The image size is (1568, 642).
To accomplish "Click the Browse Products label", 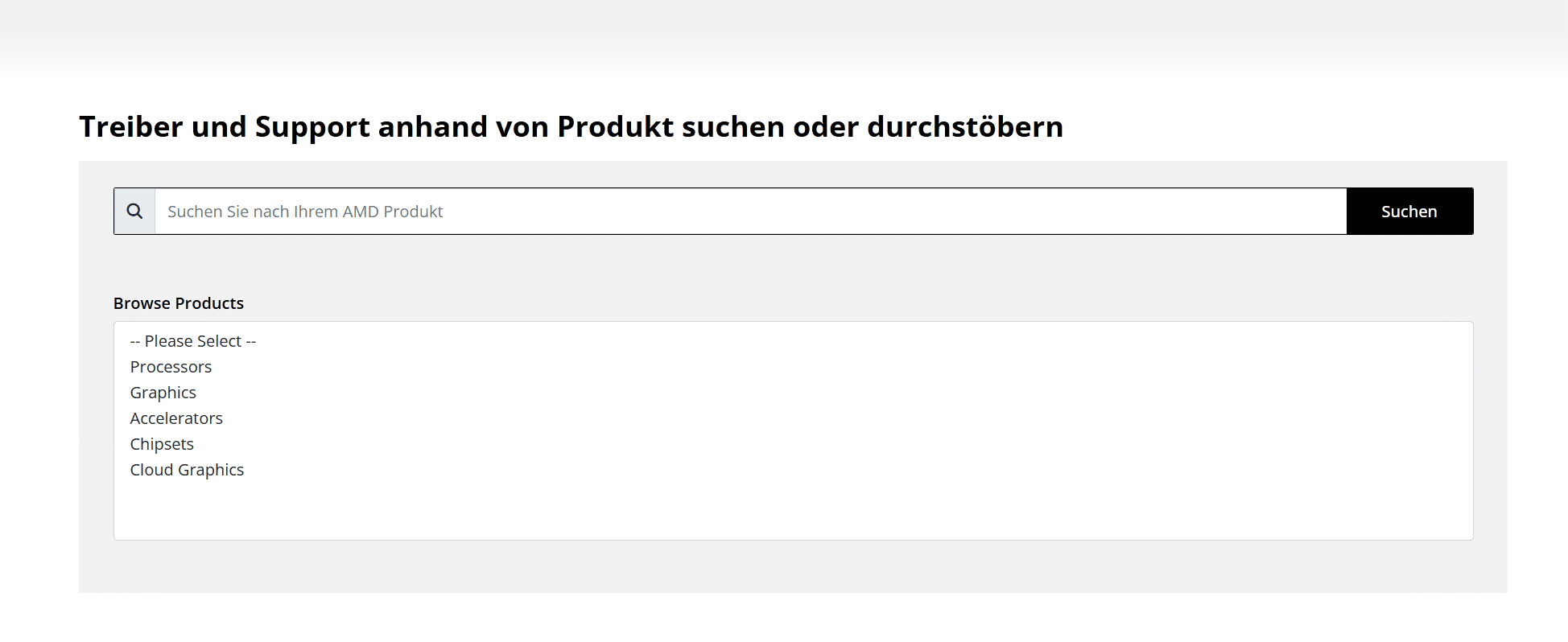I will [179, 303].
